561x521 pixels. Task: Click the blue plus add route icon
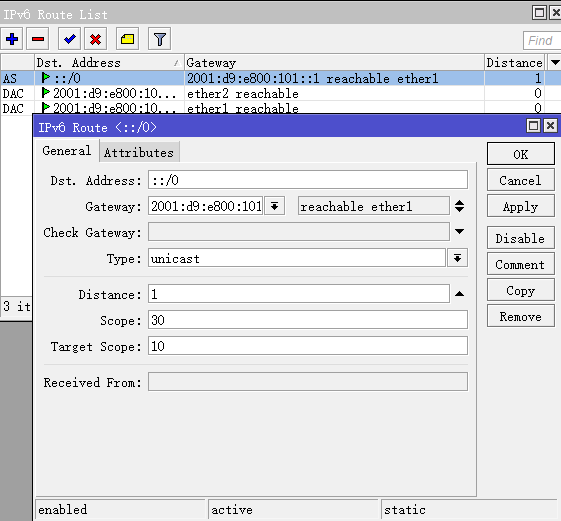click(x=12, y=39)
